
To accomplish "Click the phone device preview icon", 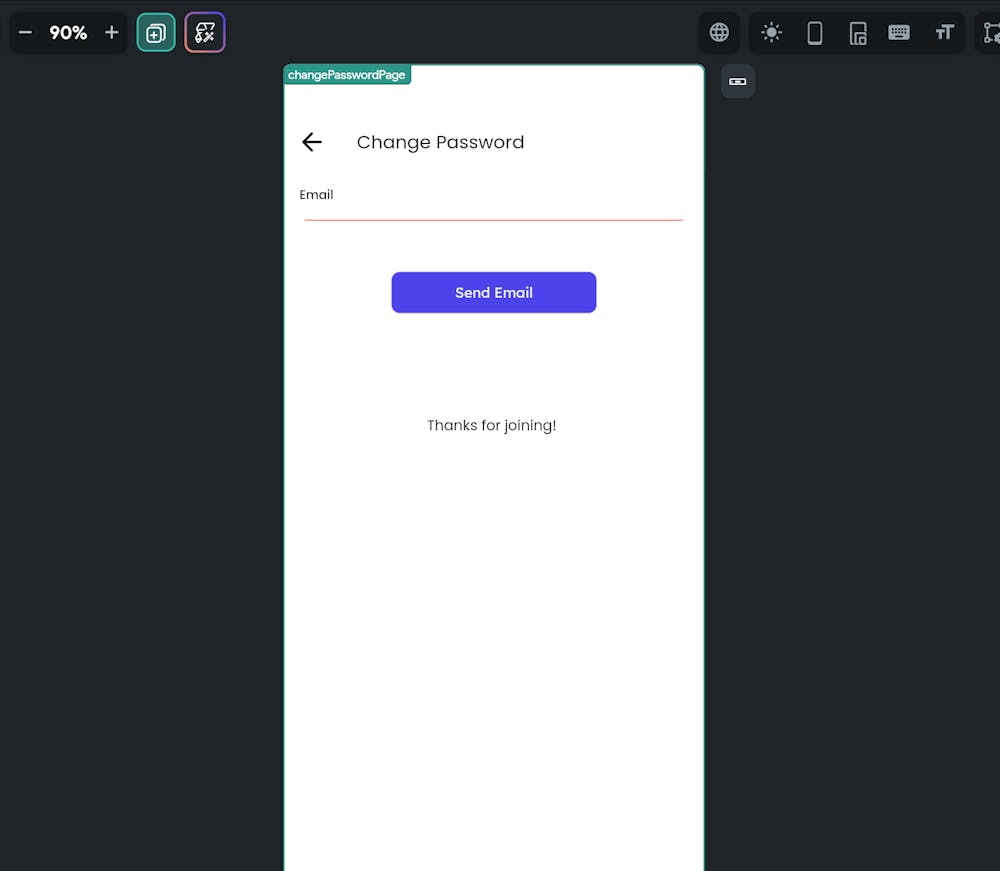I will (x=815, y=32).
